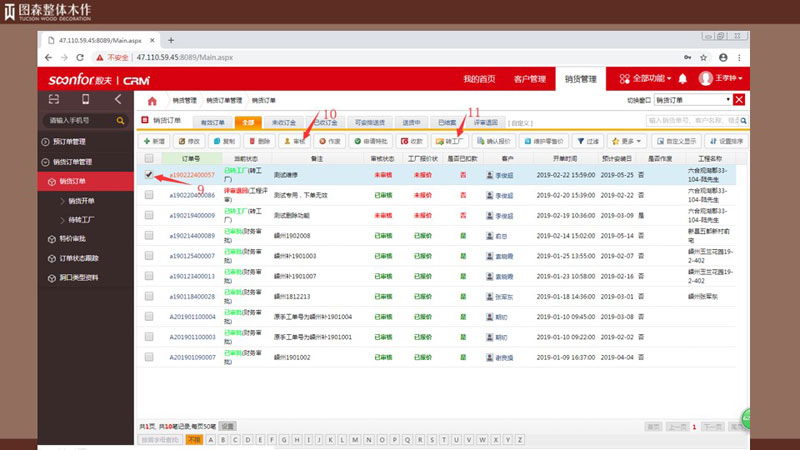Image resolution: width=800 pixels, height=450 pixels.
Task: Check the checkbox for order a190220400086
Action: click(x=149, y=194)
